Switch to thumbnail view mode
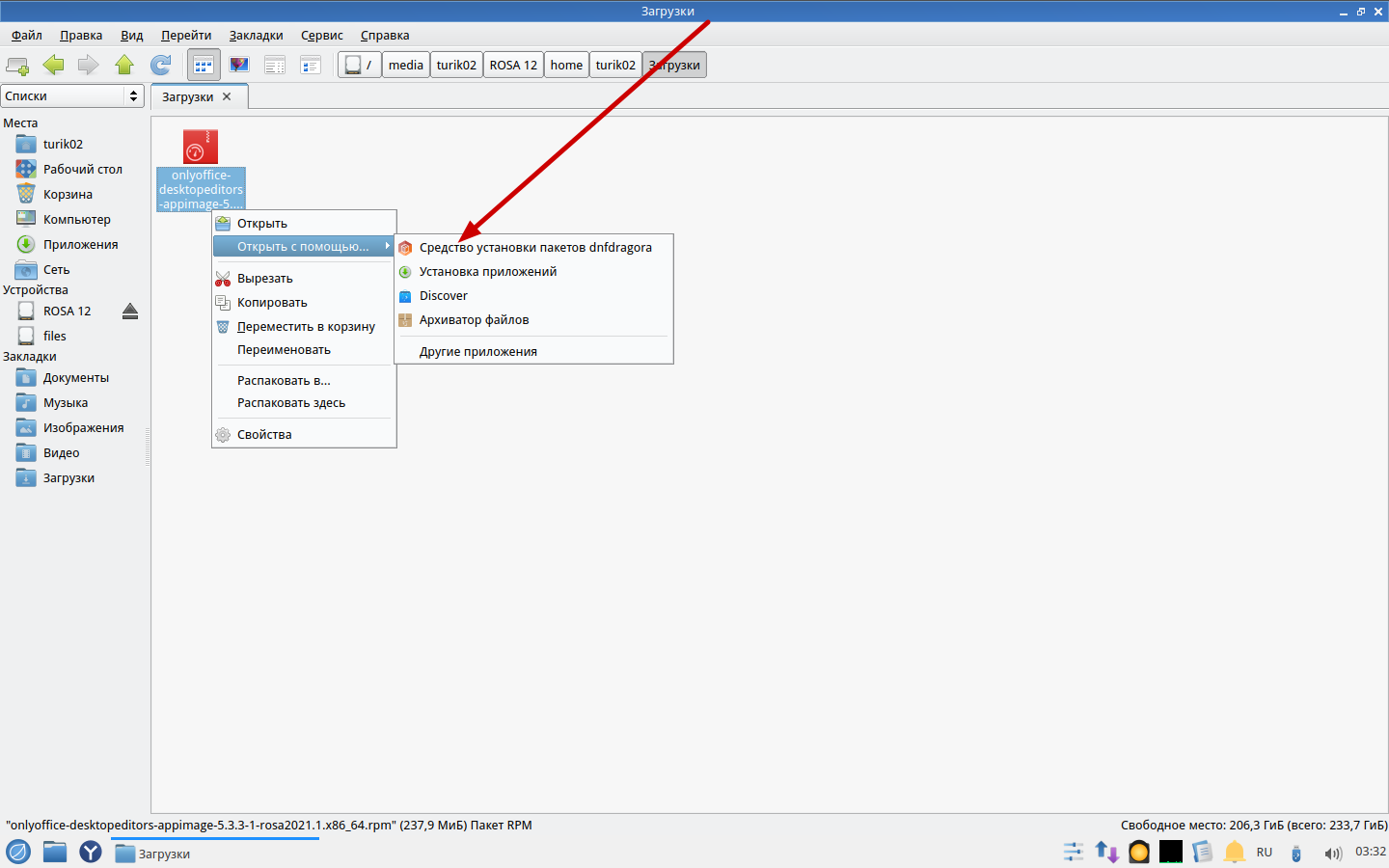The width and height of the screenshot is (1389, 868). 239,65
